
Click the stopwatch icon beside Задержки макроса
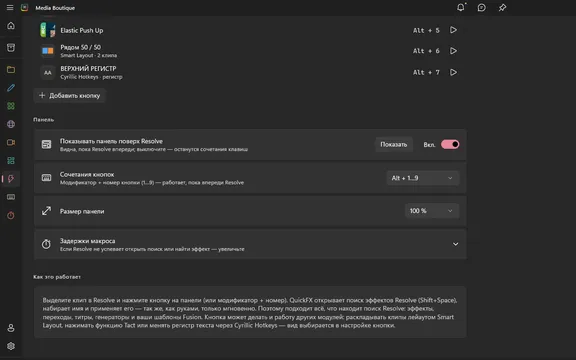(46, 244)
